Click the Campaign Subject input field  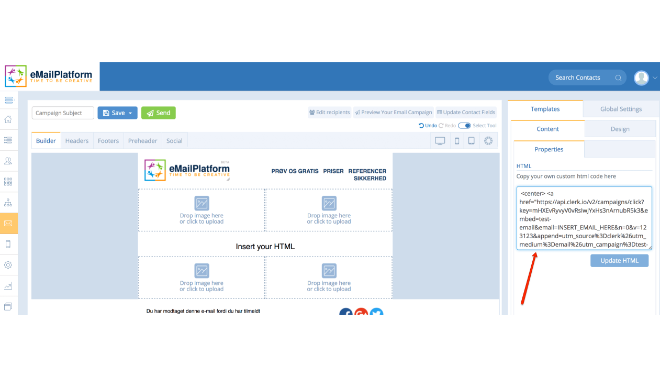pyautogui.click(x=63, y=113)
